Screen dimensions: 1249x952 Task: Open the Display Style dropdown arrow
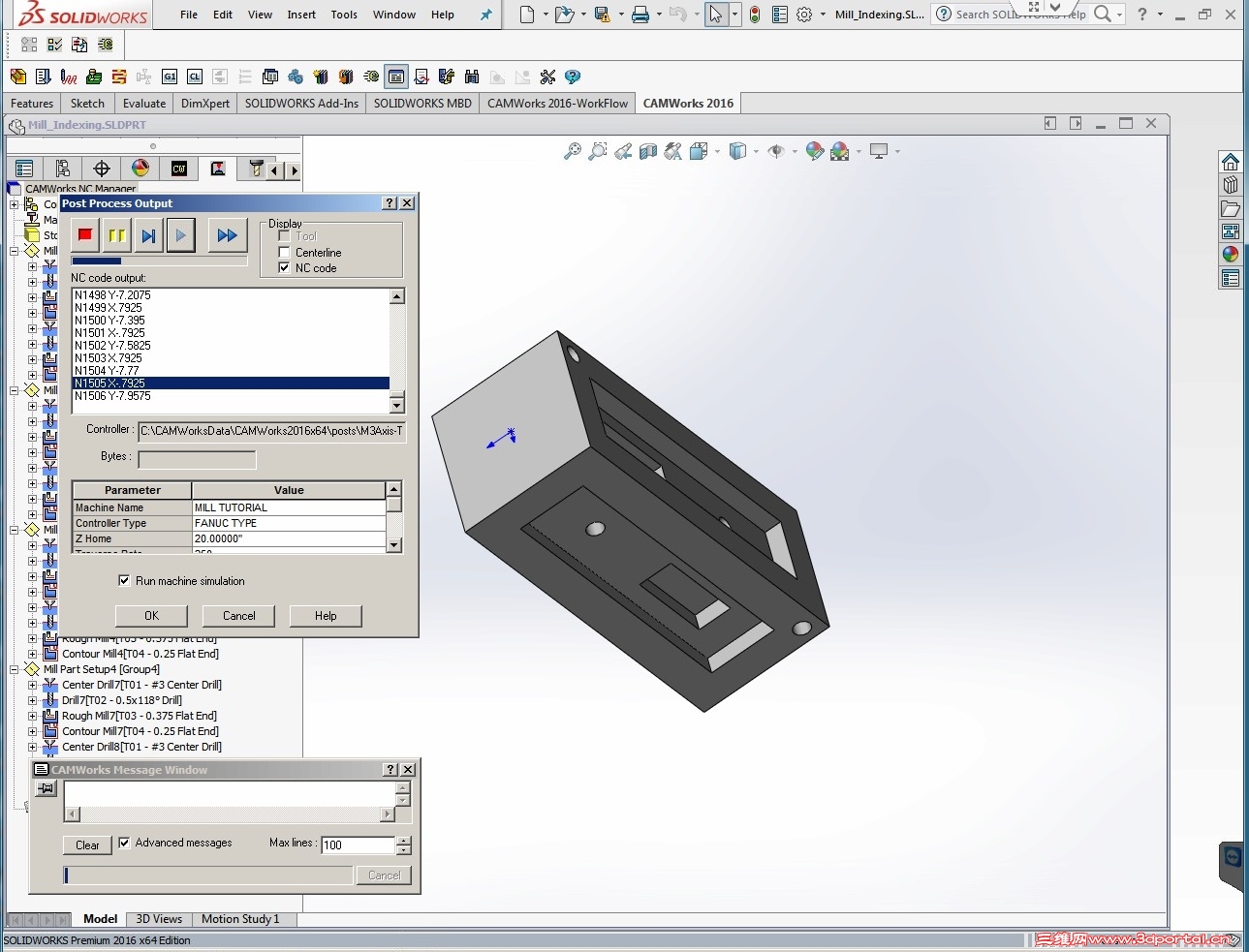(x=756, y=151)
